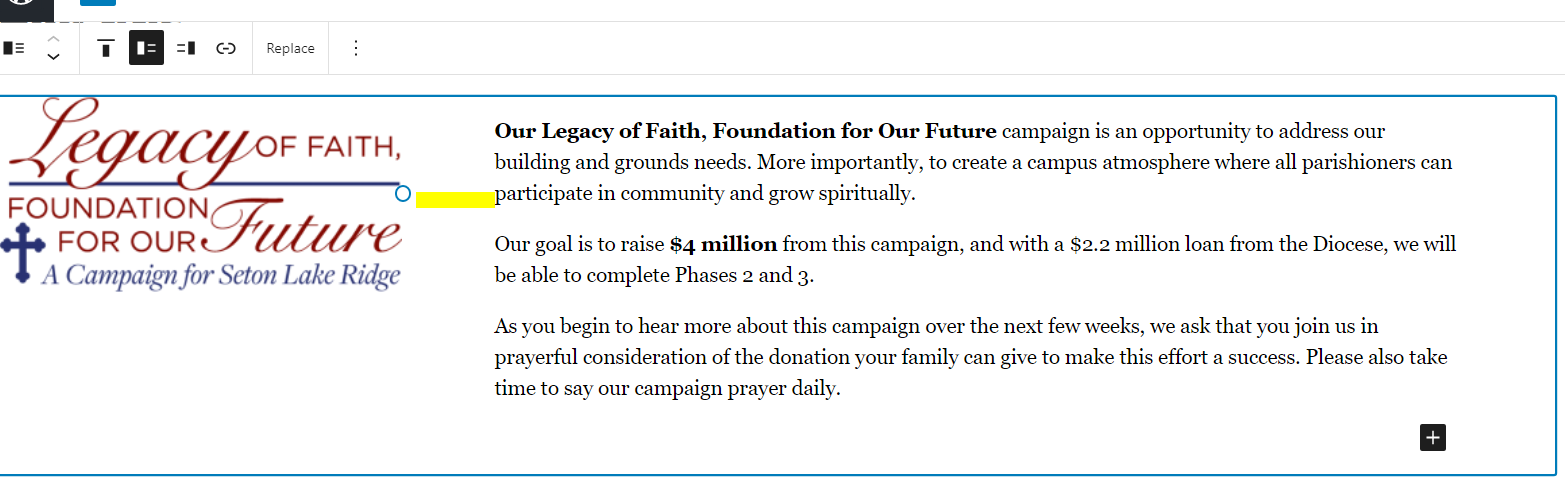Move the block down
1565x501 pixels.
[x=54, y=57]
